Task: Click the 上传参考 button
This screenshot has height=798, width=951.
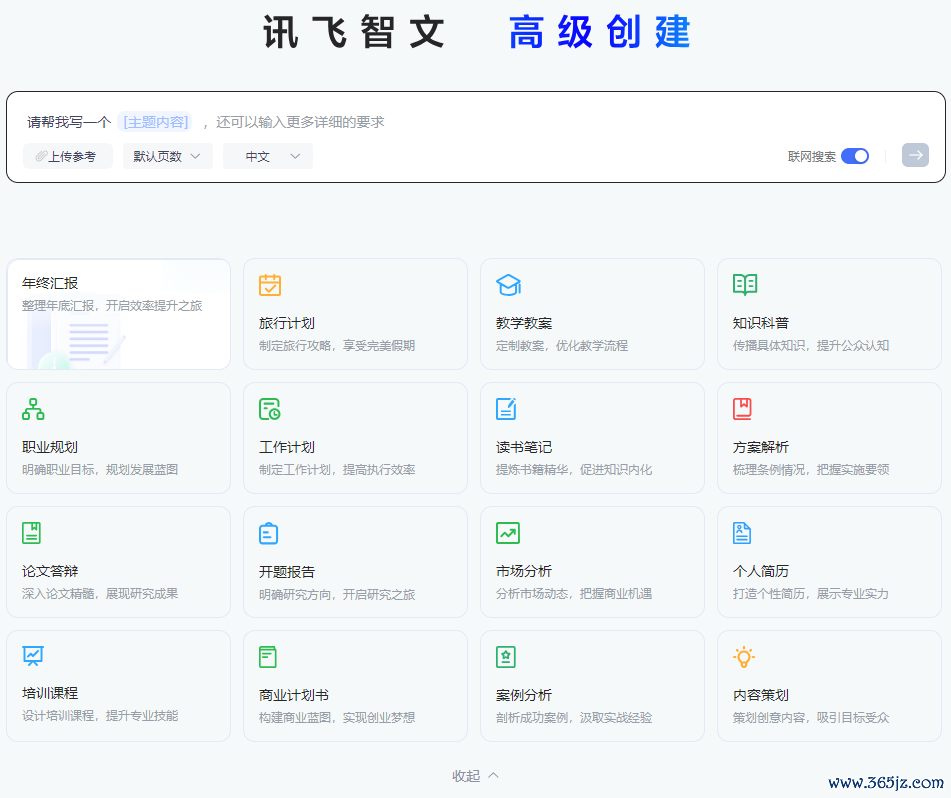Action: pos(67,156)
